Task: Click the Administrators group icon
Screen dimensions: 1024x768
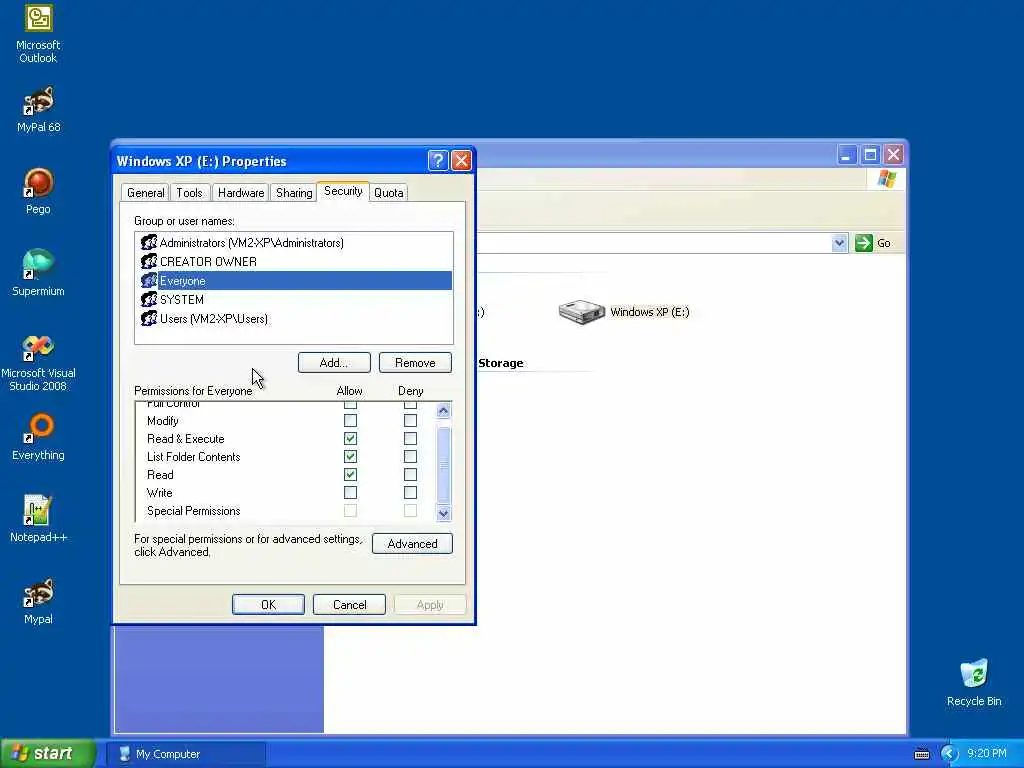Action: coord(149,242)
